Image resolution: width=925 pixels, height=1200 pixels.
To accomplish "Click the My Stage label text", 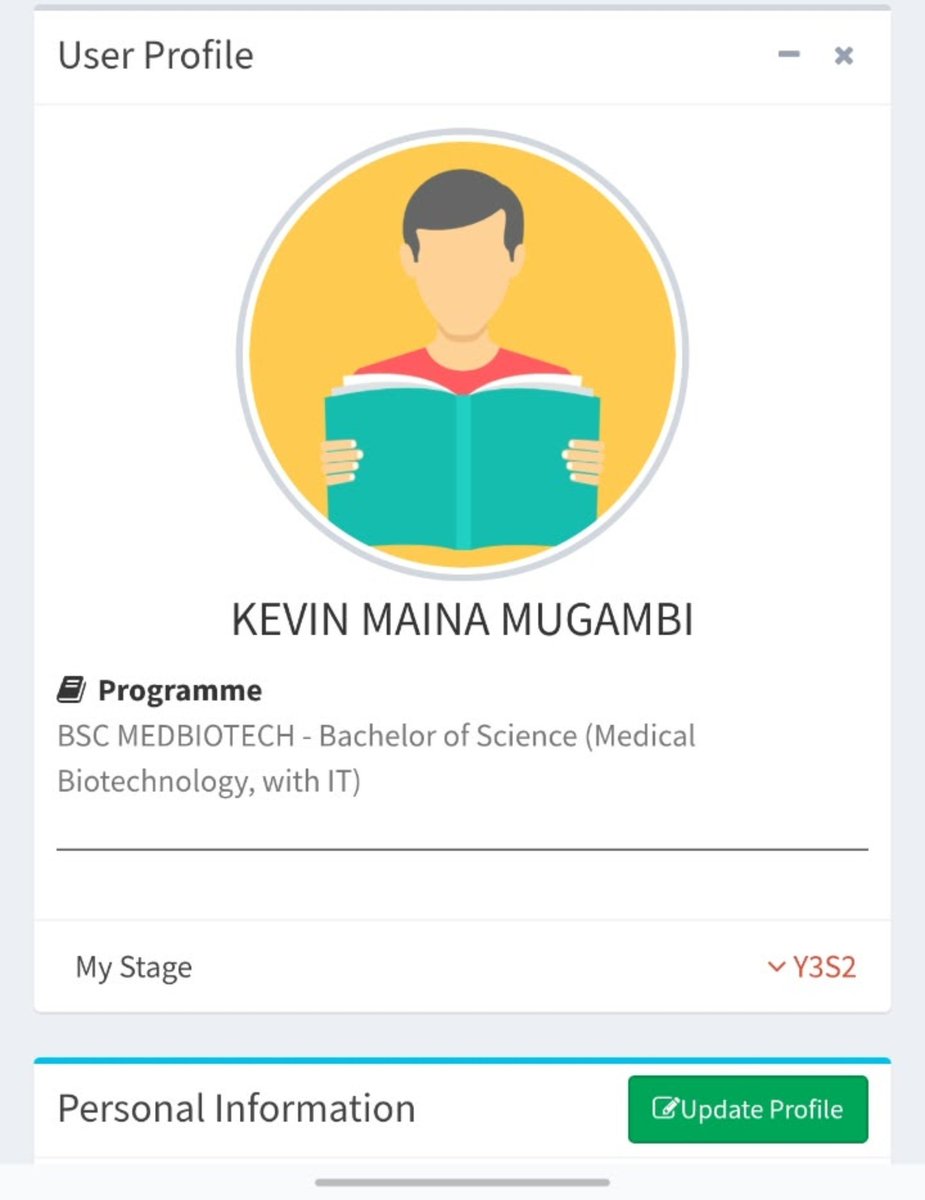I will coord(134,967).
